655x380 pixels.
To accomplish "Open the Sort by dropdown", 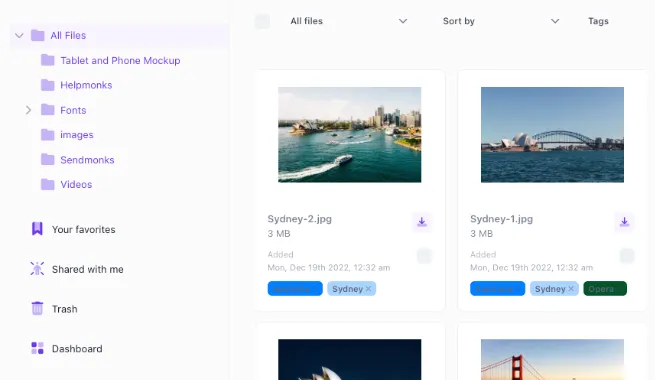I will [501, 21].
